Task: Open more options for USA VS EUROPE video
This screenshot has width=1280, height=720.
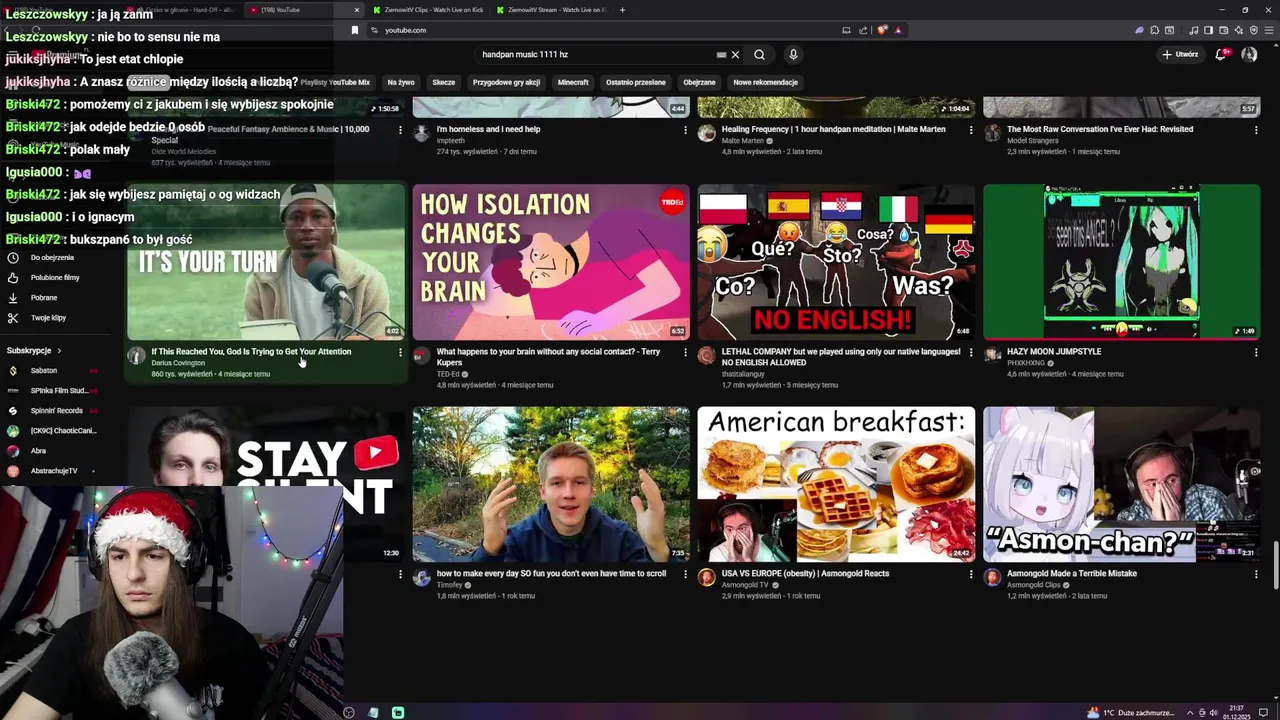Action: point(970,574)
